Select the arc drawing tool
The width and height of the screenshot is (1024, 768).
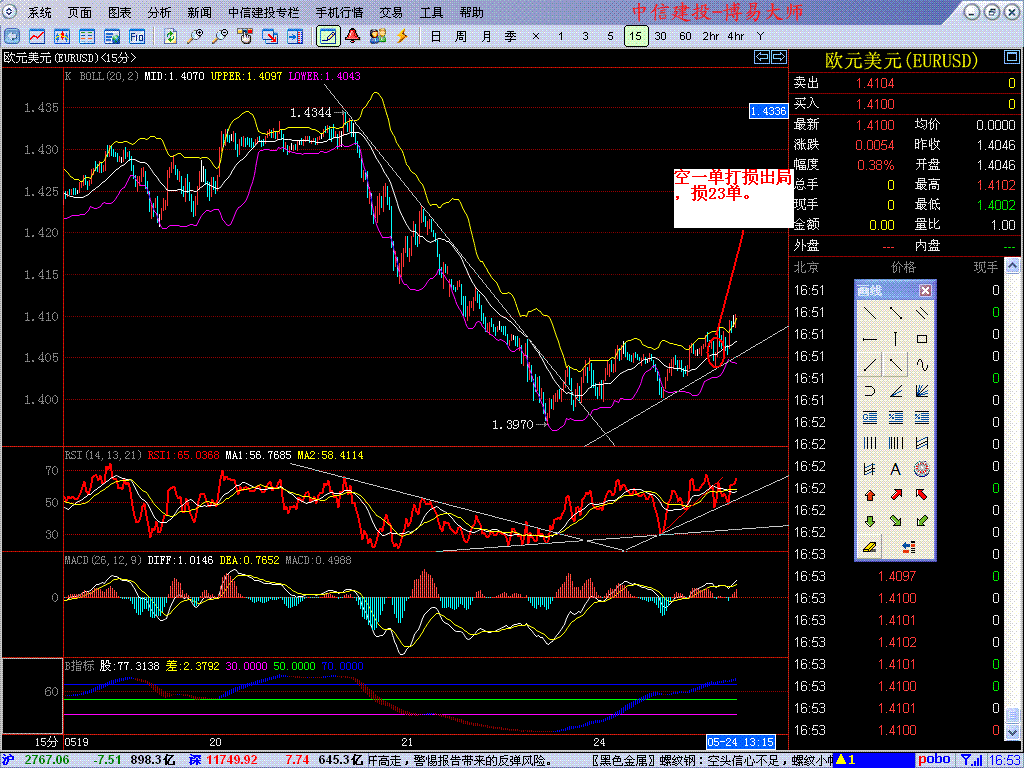(870, 391)
